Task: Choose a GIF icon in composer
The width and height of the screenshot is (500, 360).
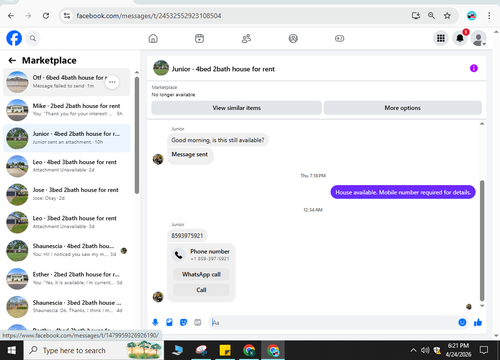Action: [198, 322]
